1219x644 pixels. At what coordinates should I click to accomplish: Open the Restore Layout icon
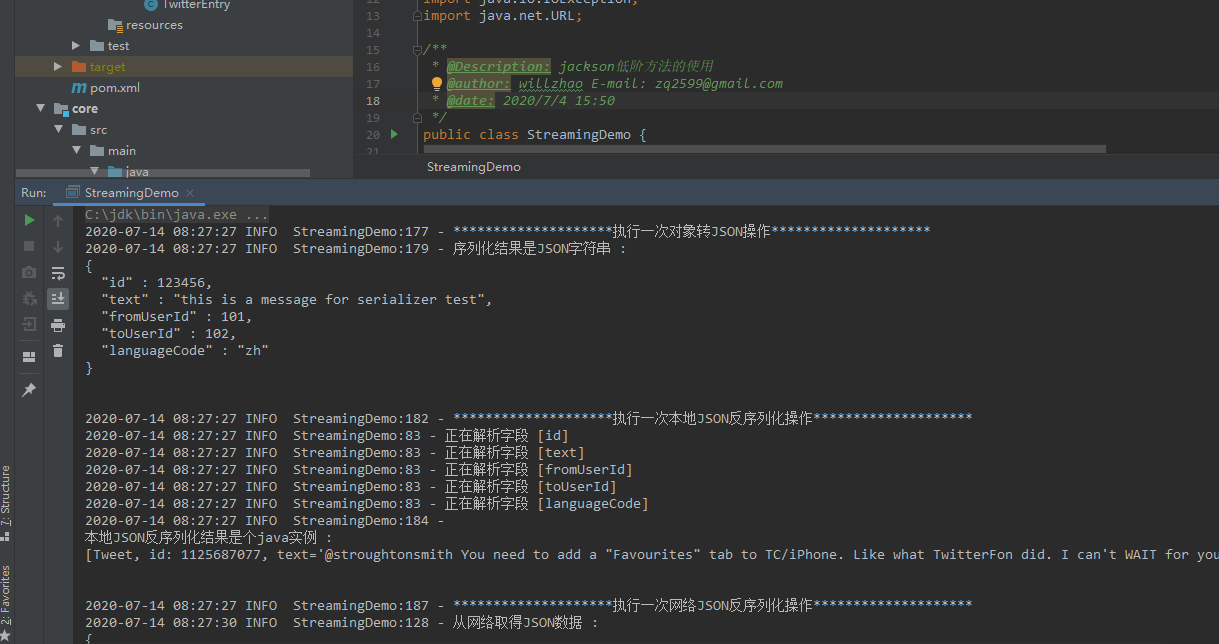click(29, 356)
